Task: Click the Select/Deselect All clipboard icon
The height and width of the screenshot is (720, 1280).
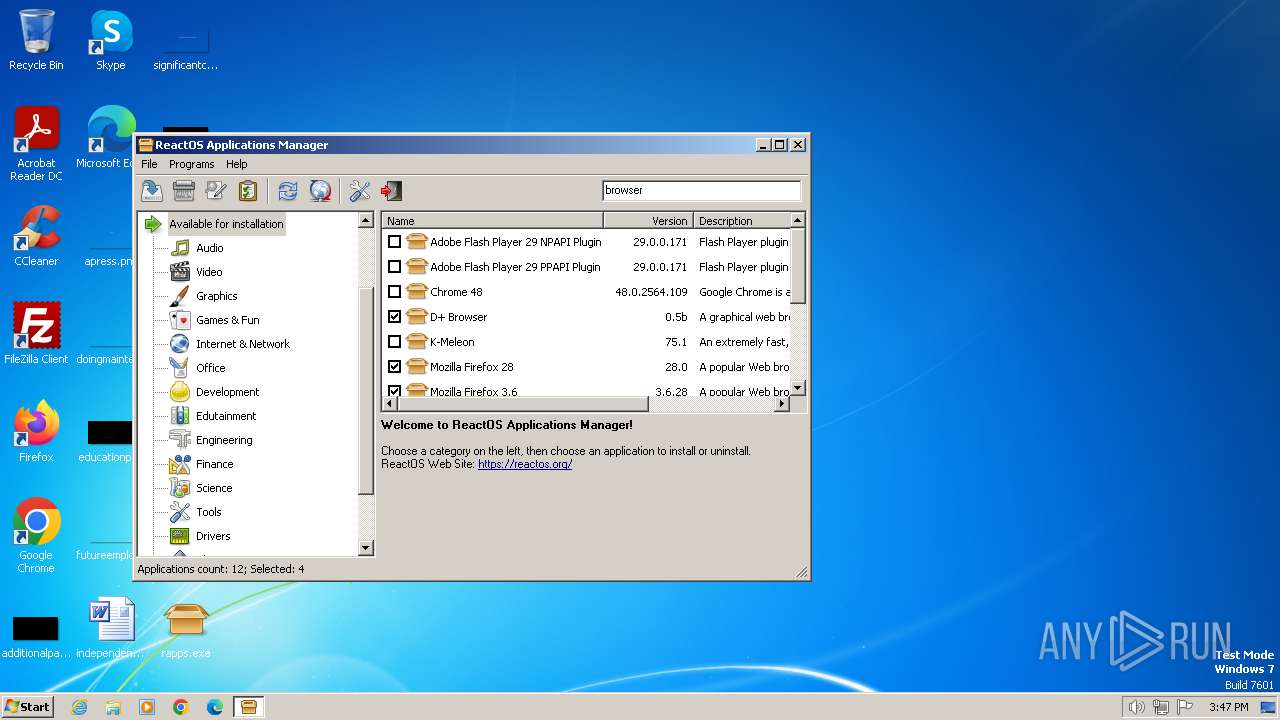Action: click(x=247, y=190)
